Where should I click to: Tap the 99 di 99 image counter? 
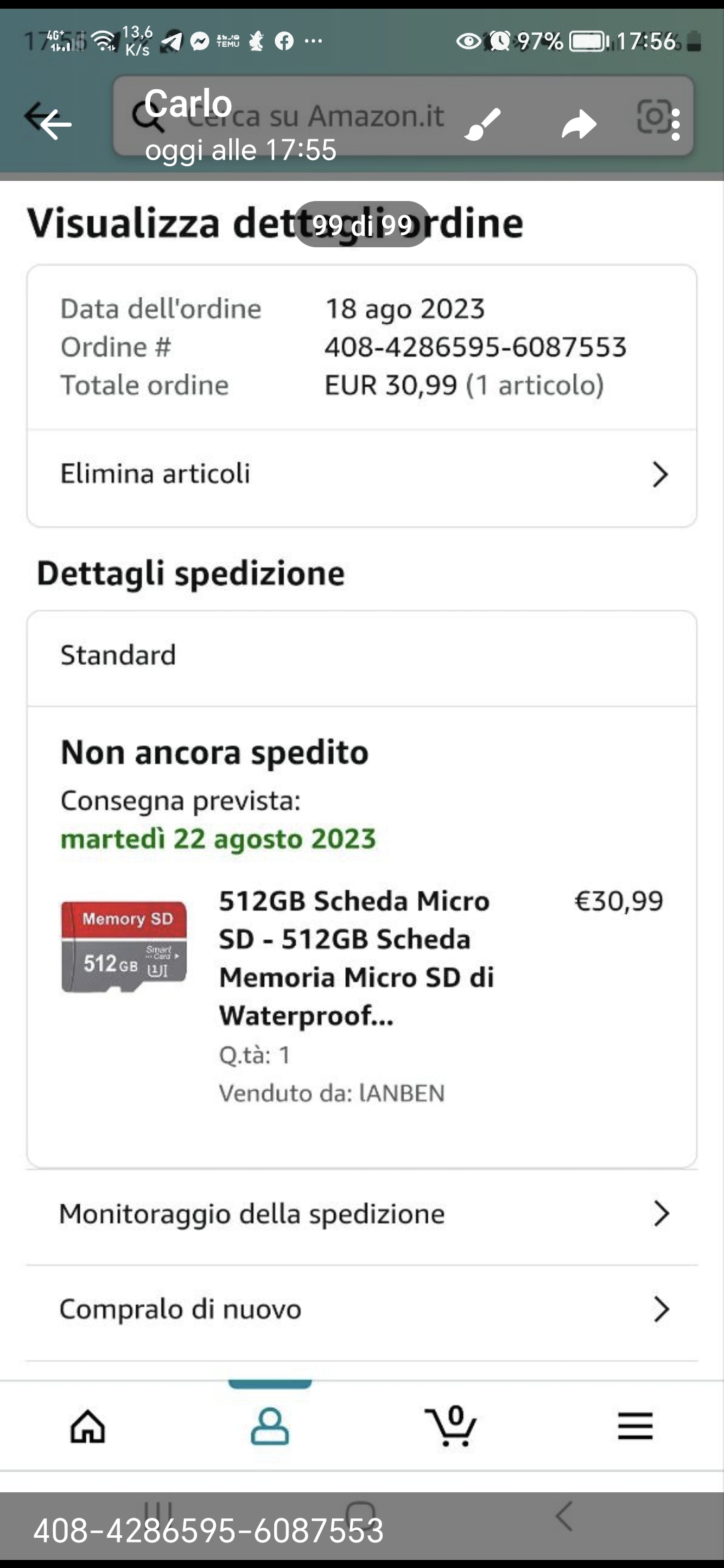(x=362, y=225)
